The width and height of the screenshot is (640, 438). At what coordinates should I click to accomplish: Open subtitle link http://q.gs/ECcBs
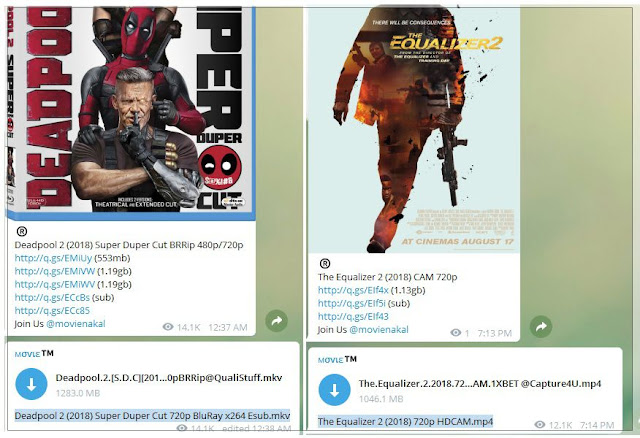[52, 297]
